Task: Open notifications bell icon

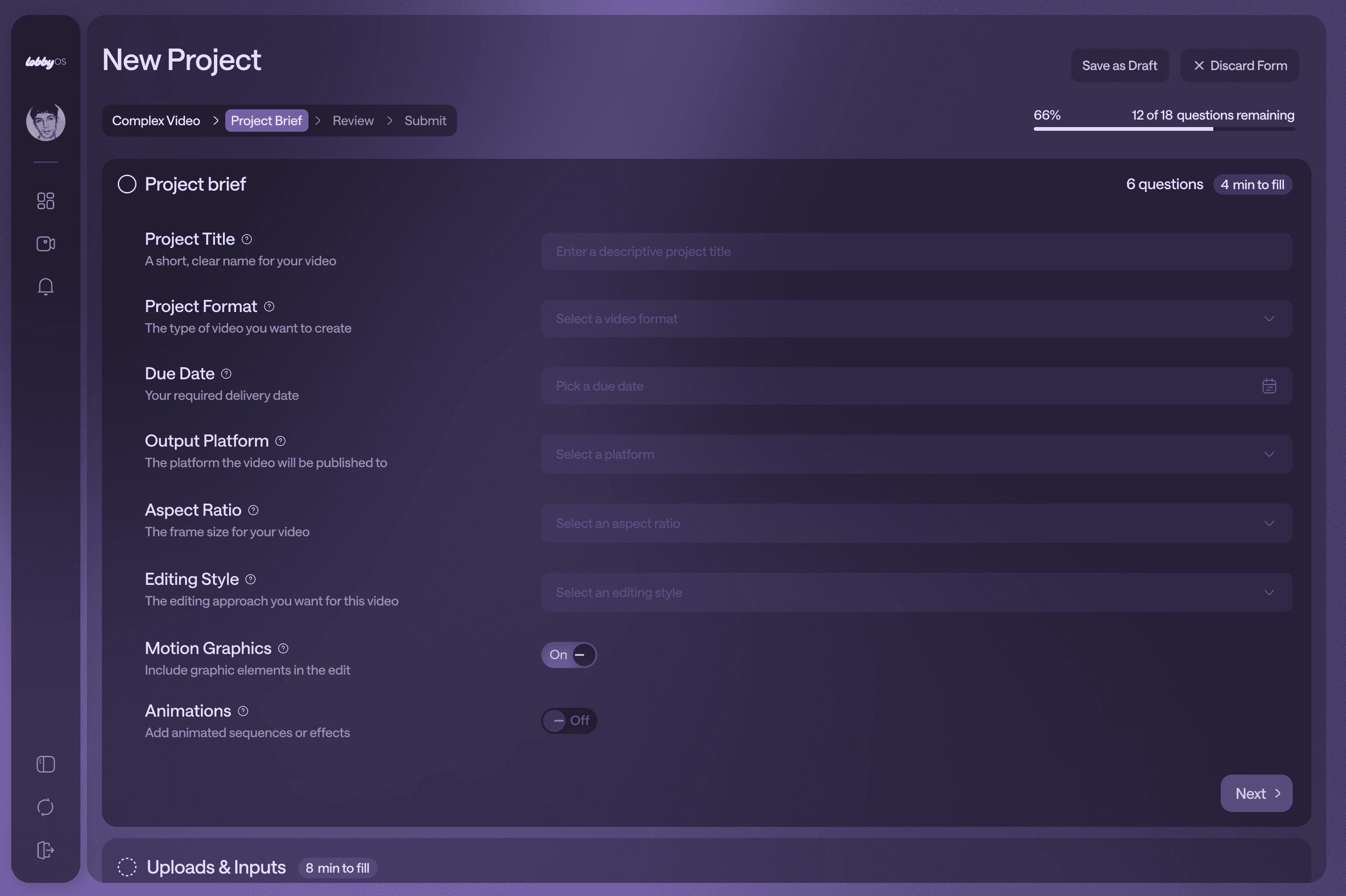Action: (x=46, y=286)
